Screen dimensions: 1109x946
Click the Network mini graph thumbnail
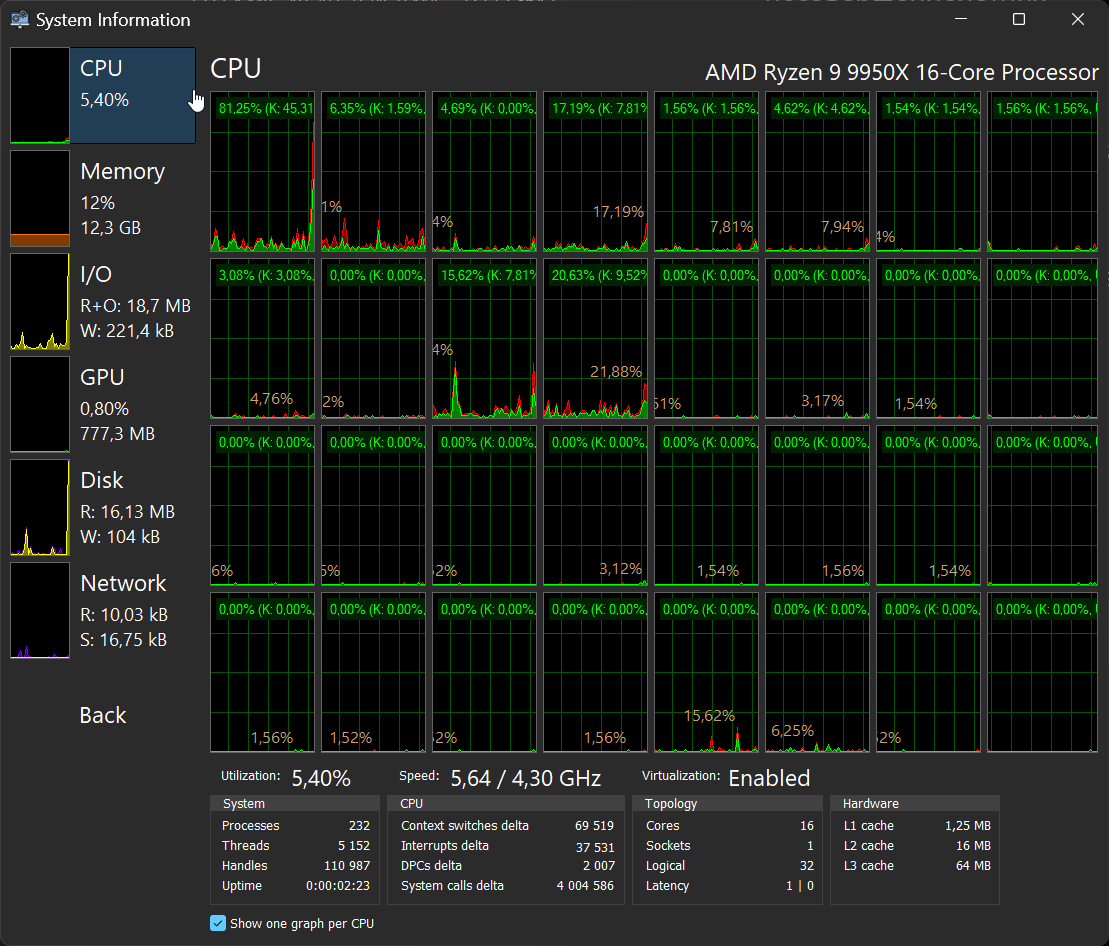pyautogui.click(x=40, y=610)
